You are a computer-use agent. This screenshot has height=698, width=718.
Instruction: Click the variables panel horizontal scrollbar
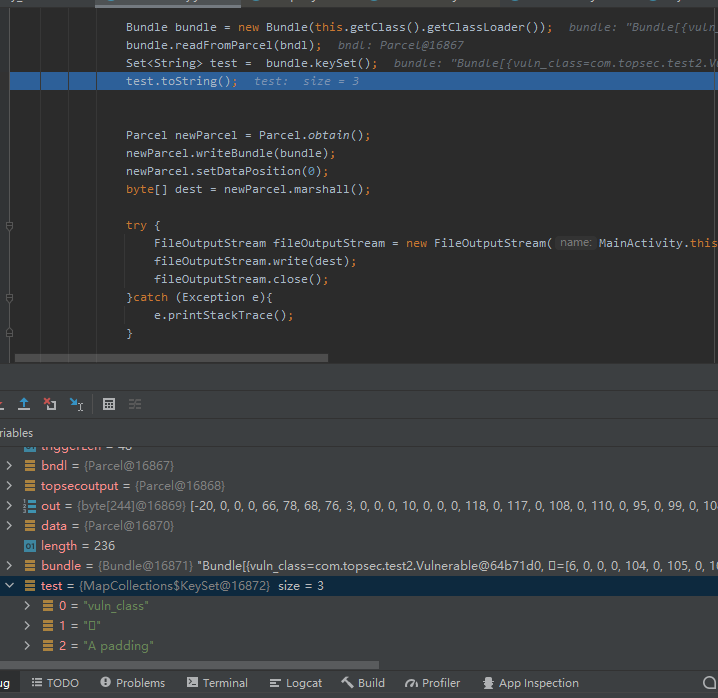[x=189, y=665]
